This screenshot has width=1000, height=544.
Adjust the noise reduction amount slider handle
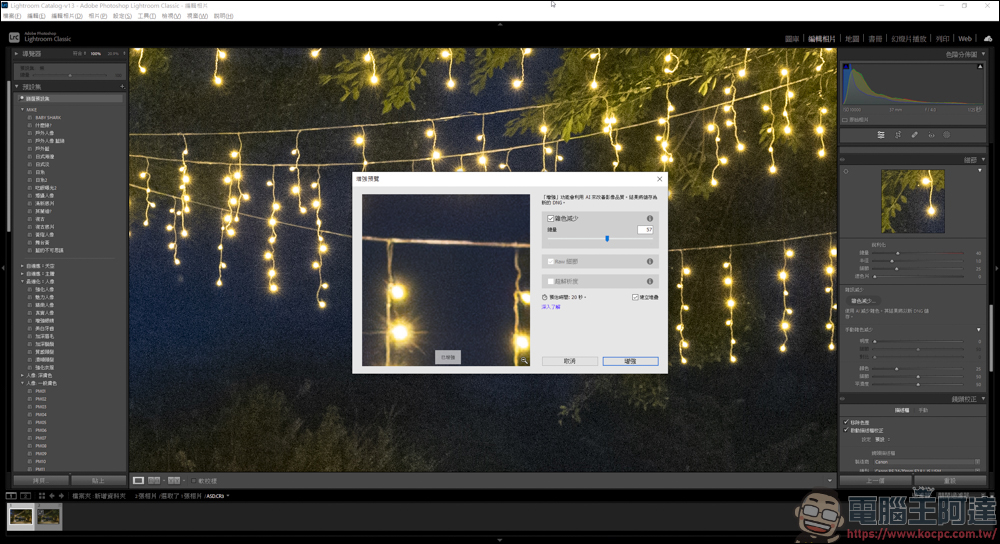tap(607, 239)
